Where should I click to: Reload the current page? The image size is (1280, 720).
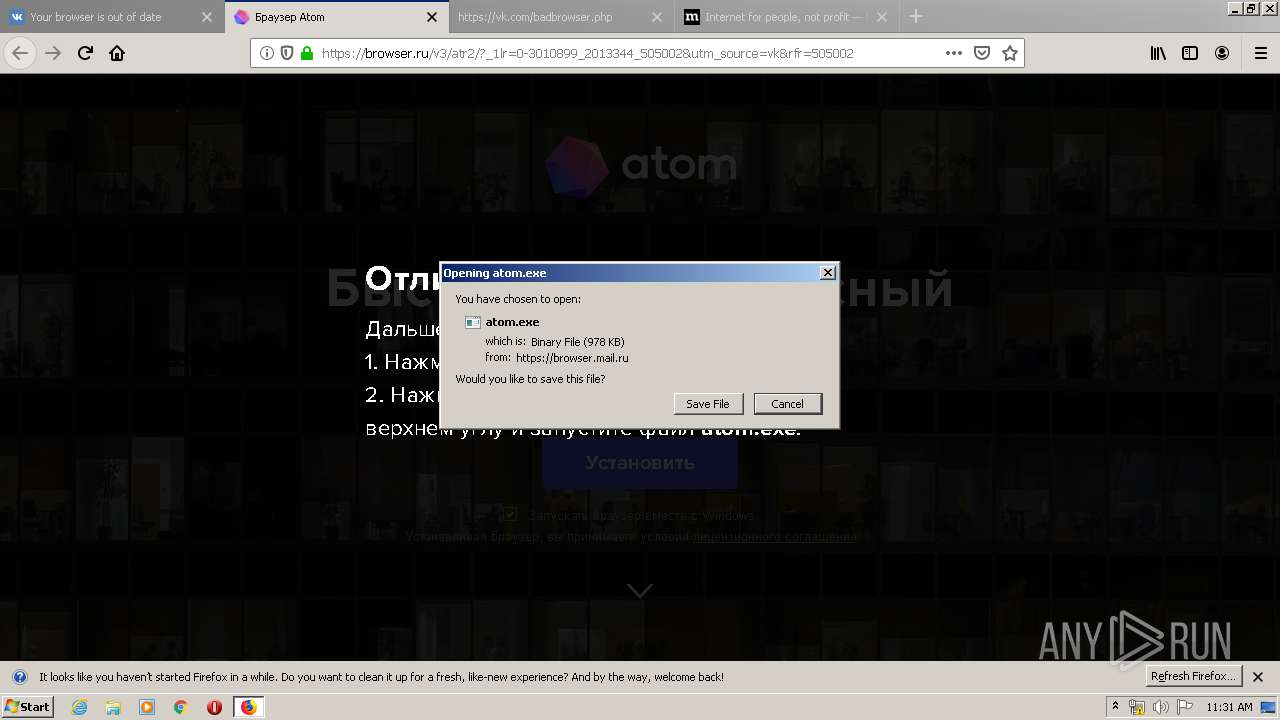point(86,53)
